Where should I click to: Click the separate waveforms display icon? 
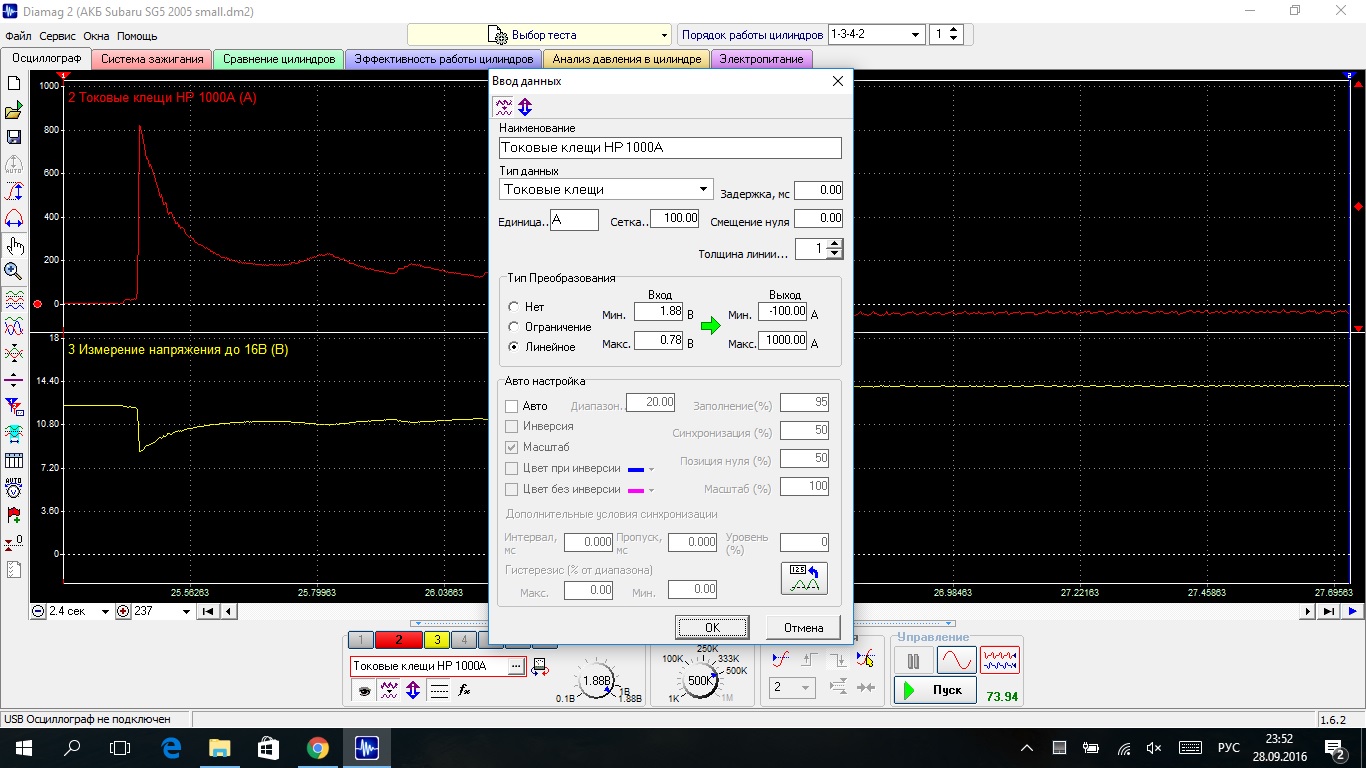pyautogui.click(x=14, y=299)
